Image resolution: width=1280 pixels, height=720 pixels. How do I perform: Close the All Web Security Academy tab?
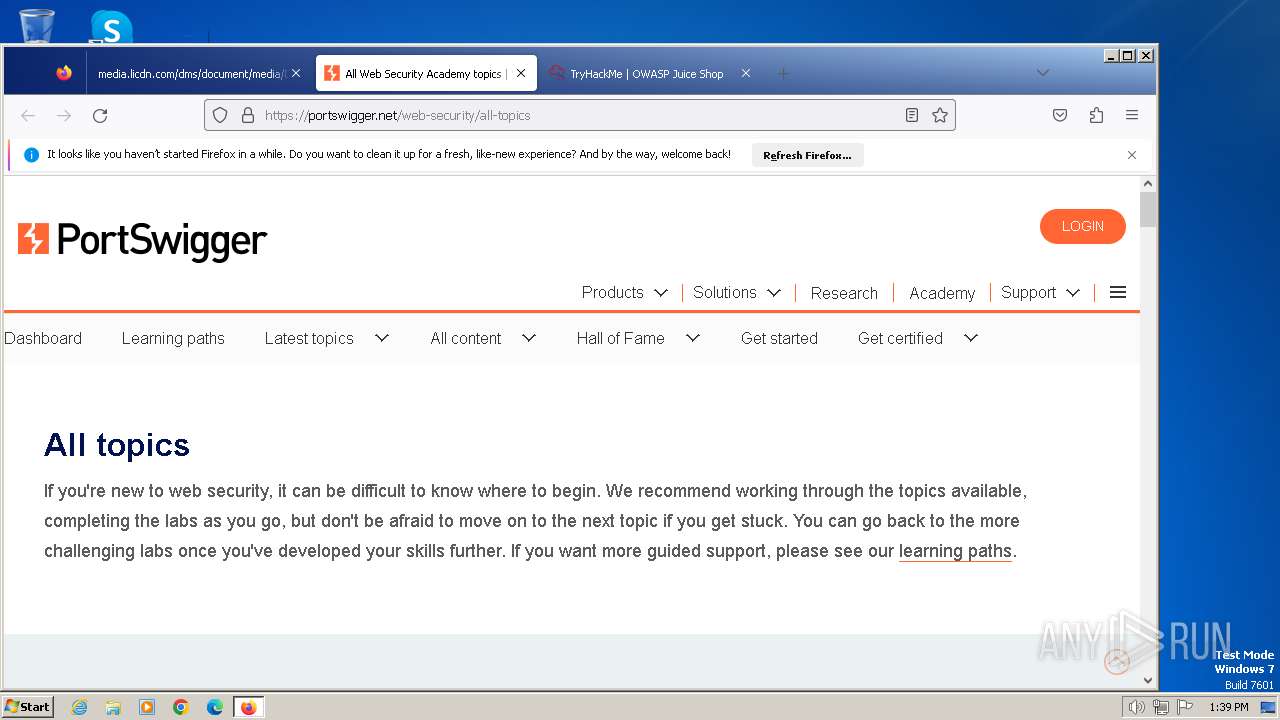[521, 73]
